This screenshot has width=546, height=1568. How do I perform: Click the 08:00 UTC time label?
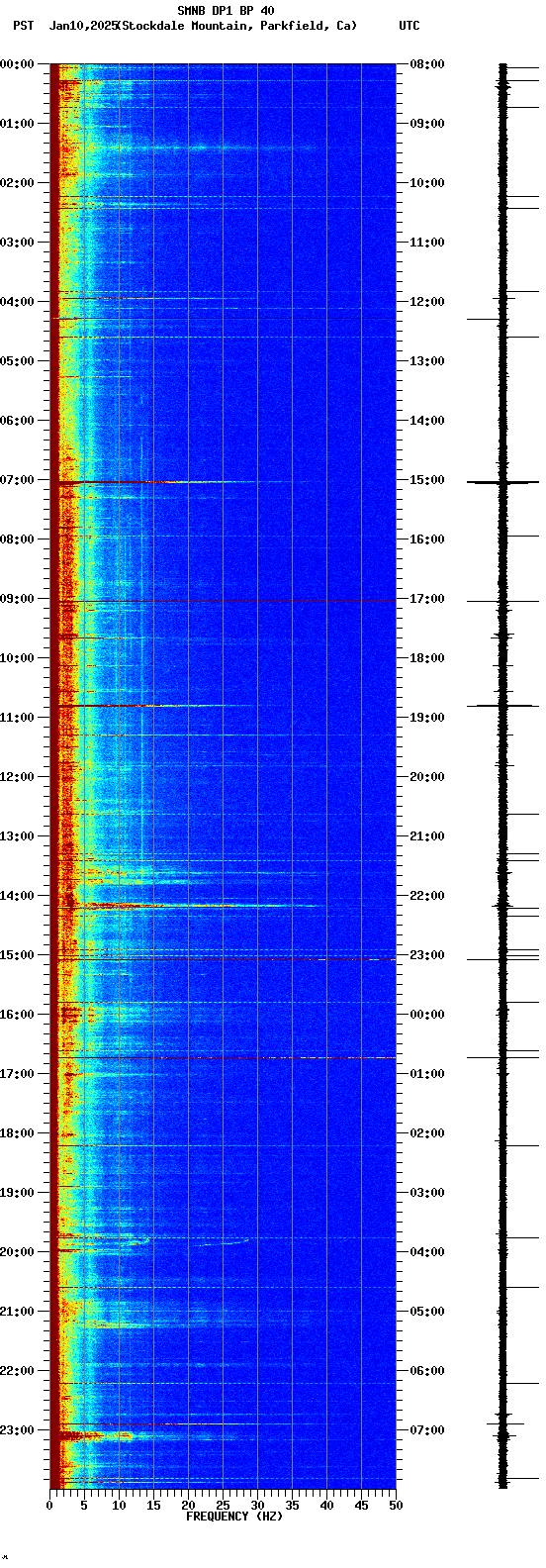(x=427, y=64)
